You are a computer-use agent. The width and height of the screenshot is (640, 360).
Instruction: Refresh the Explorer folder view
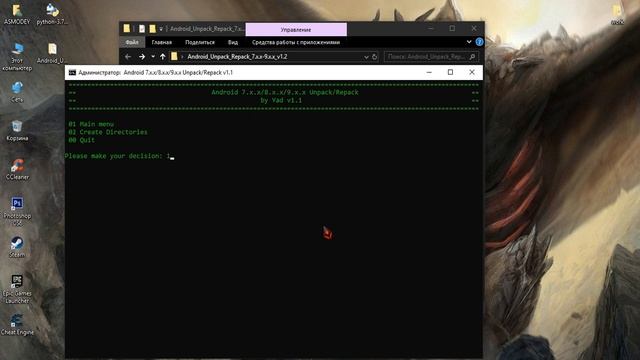pos(374,57)
